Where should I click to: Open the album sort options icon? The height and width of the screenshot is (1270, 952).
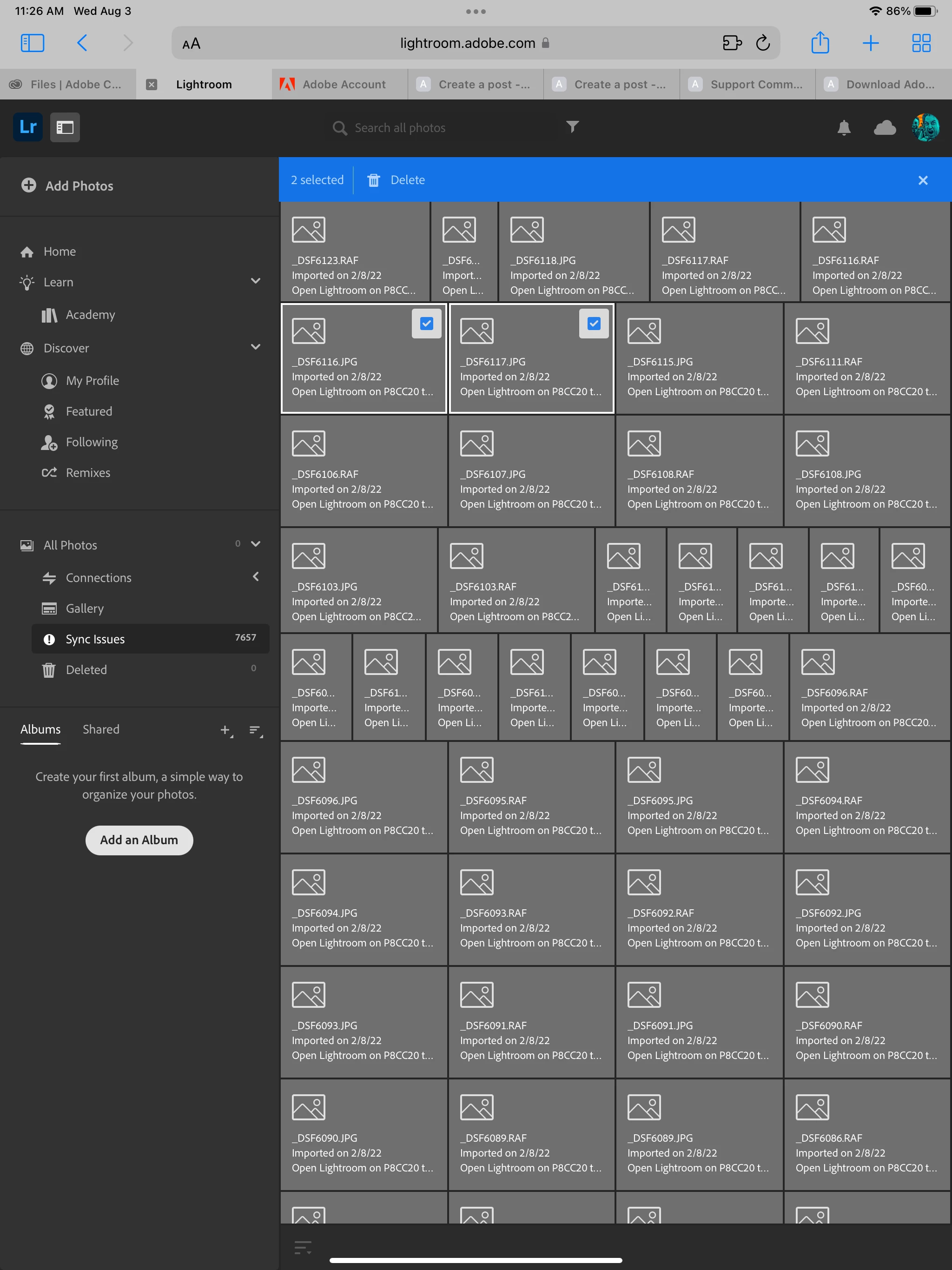point(255,730)
